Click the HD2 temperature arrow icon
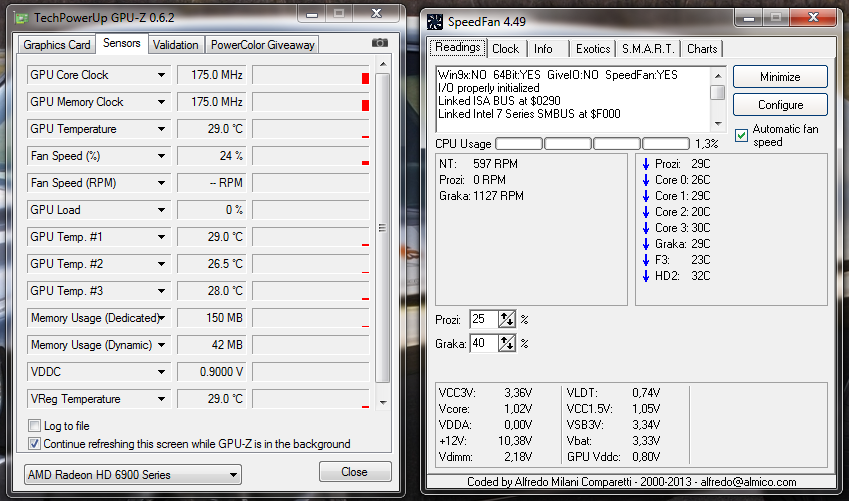This screenshot has height=501, width=849. pyautogui.click(x=645, y=276)
